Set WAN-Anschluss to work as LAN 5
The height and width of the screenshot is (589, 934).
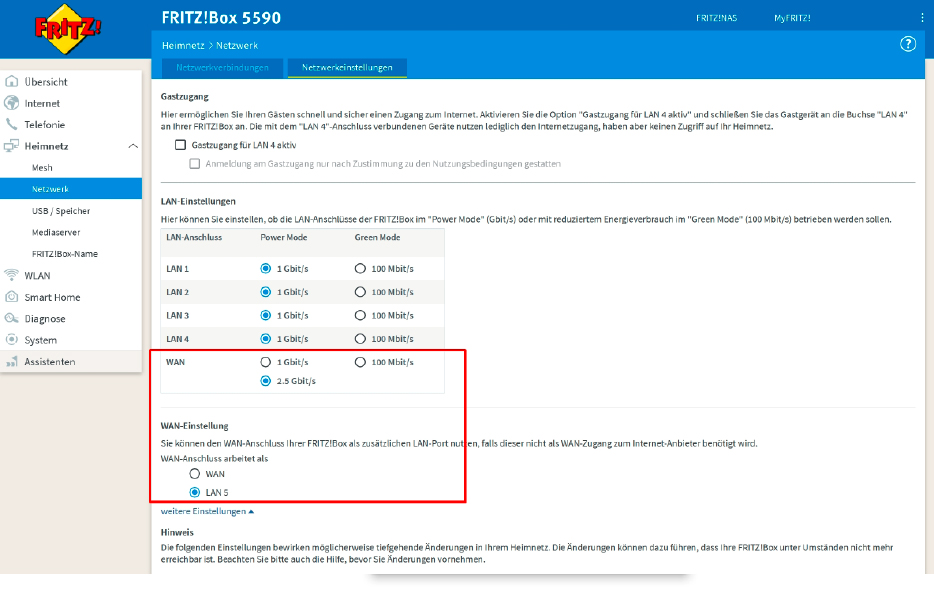(195, 492)
